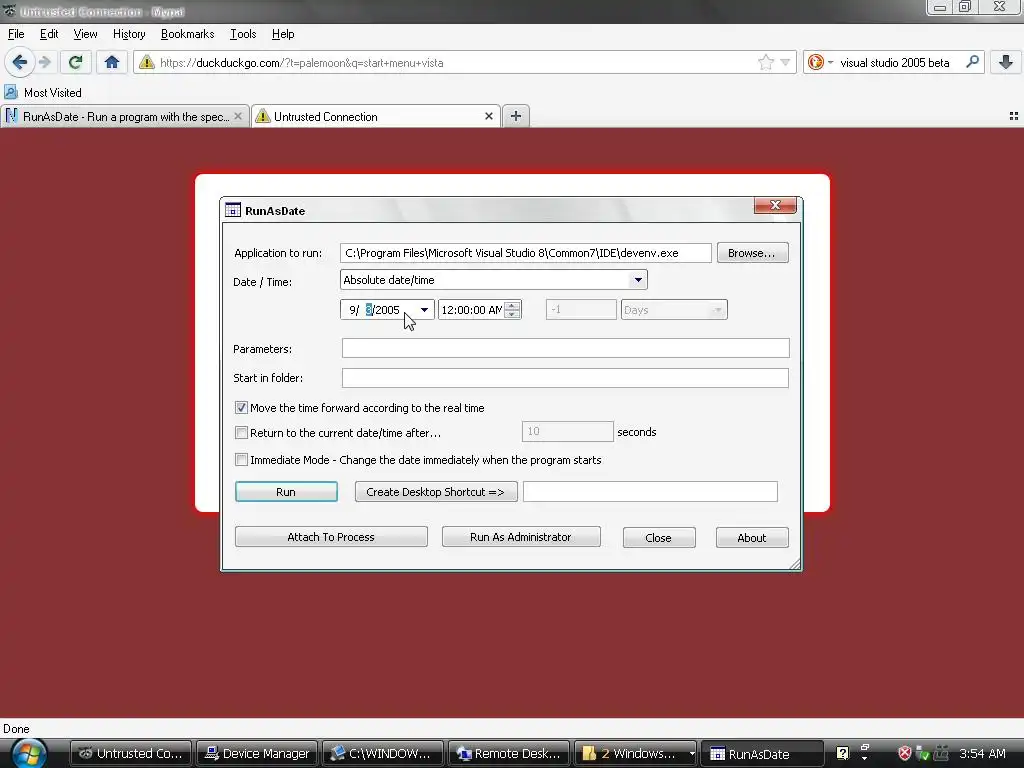Open the Bookmarks menu
1024x768 pixels.
pyautogui.click(x=187, y=34)
